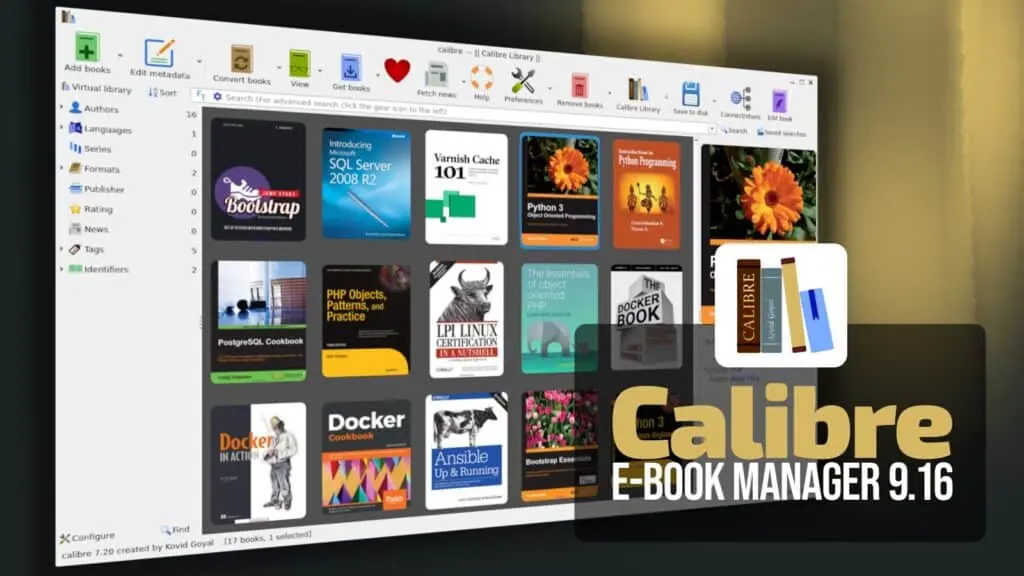
Task: Select the Docker in Action cover
Action: click(259, 462)
